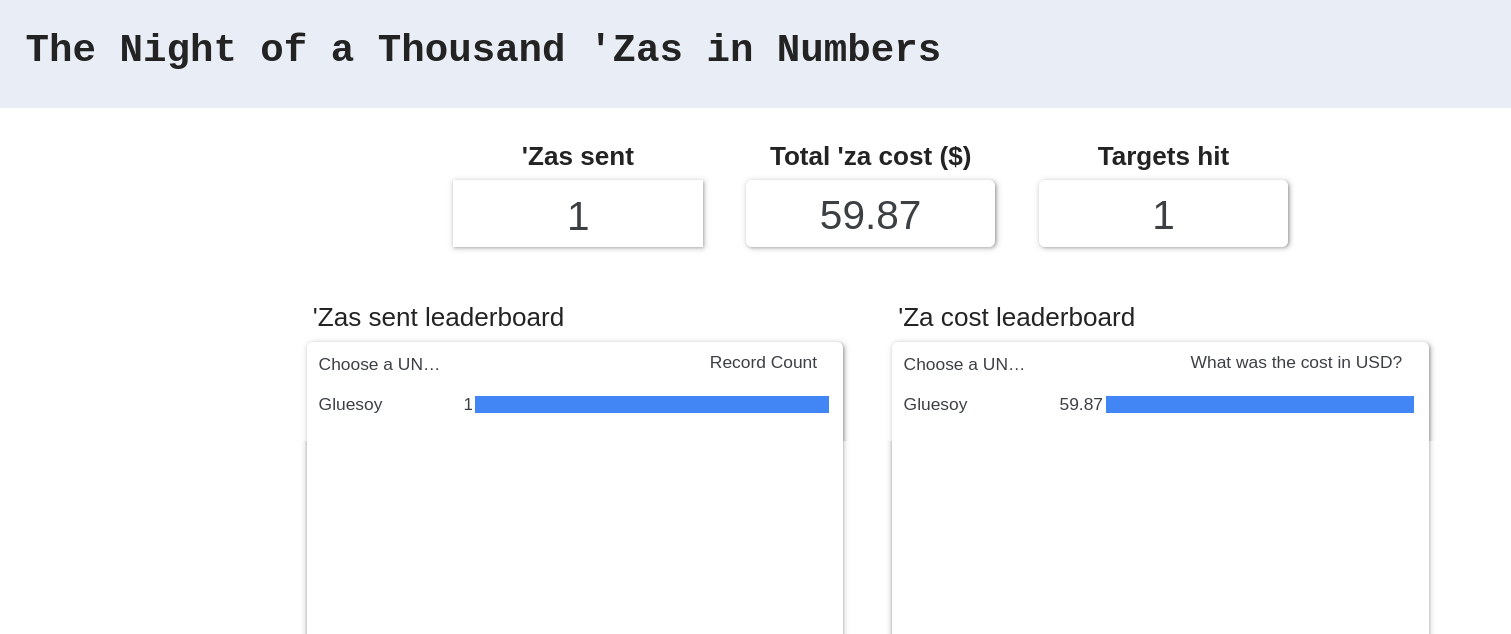1511x634 pixels.
Task: Click the blue cost bar for Gluesoy
Action: tap(1259, 405)
